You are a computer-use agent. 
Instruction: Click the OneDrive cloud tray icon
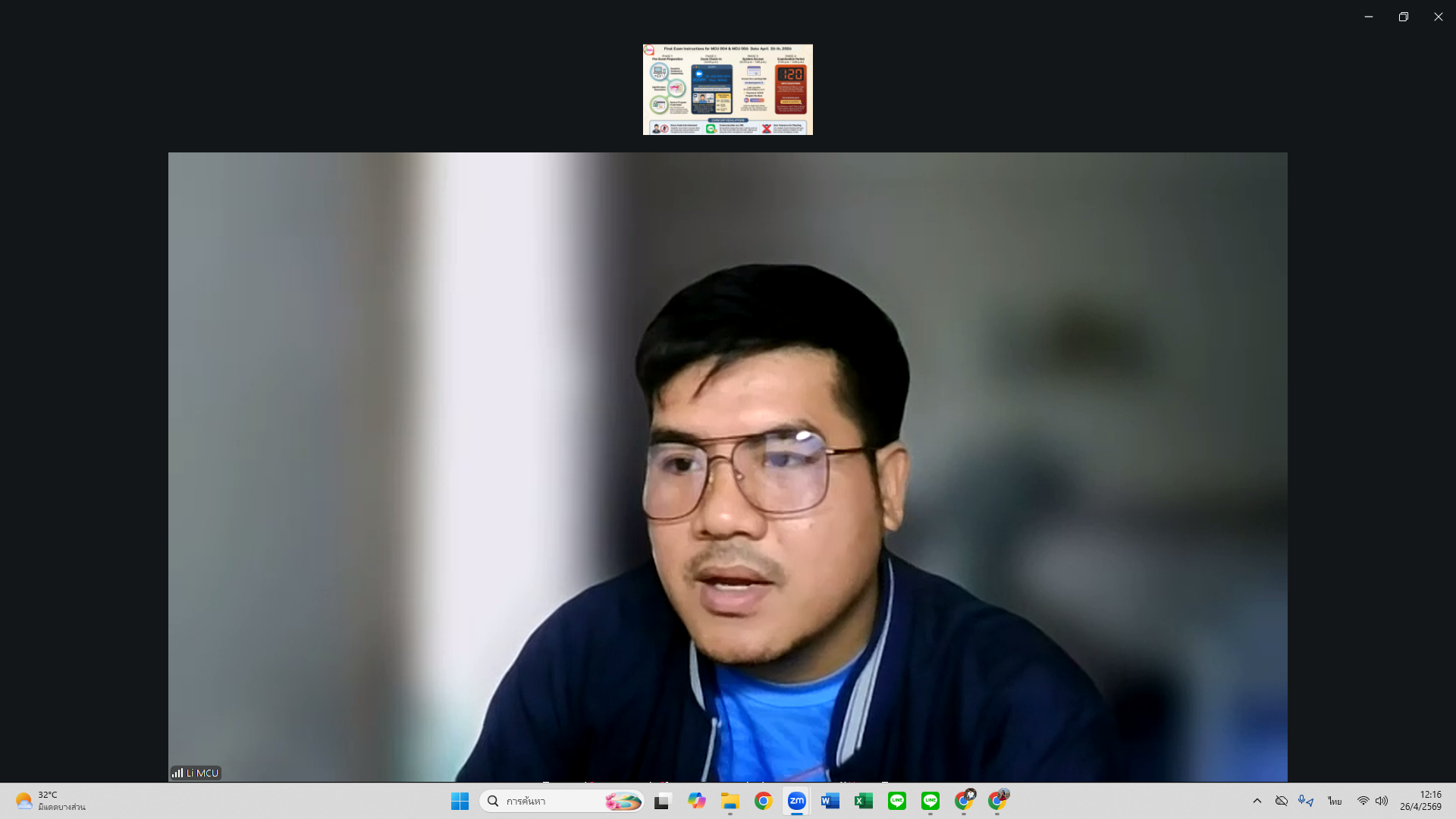point(1282,801)
